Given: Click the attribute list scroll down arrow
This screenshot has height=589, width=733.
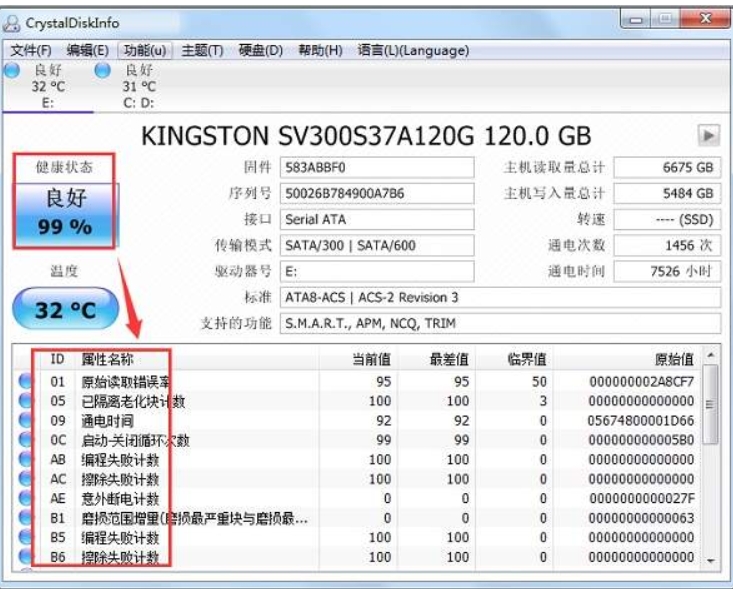Looking at the screenshot, I should tap(711, 560).
